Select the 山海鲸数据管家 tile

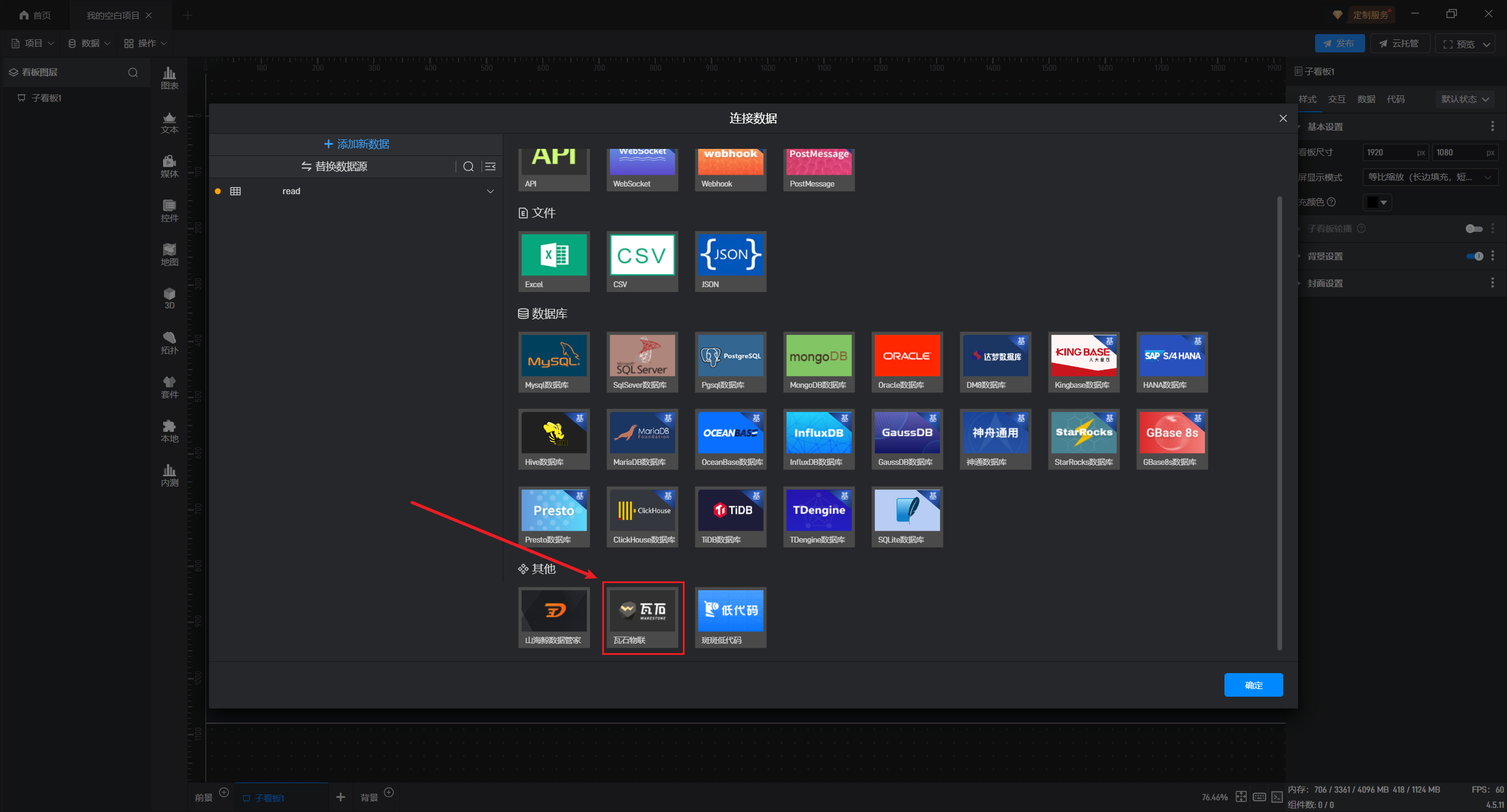pos(554,617)
